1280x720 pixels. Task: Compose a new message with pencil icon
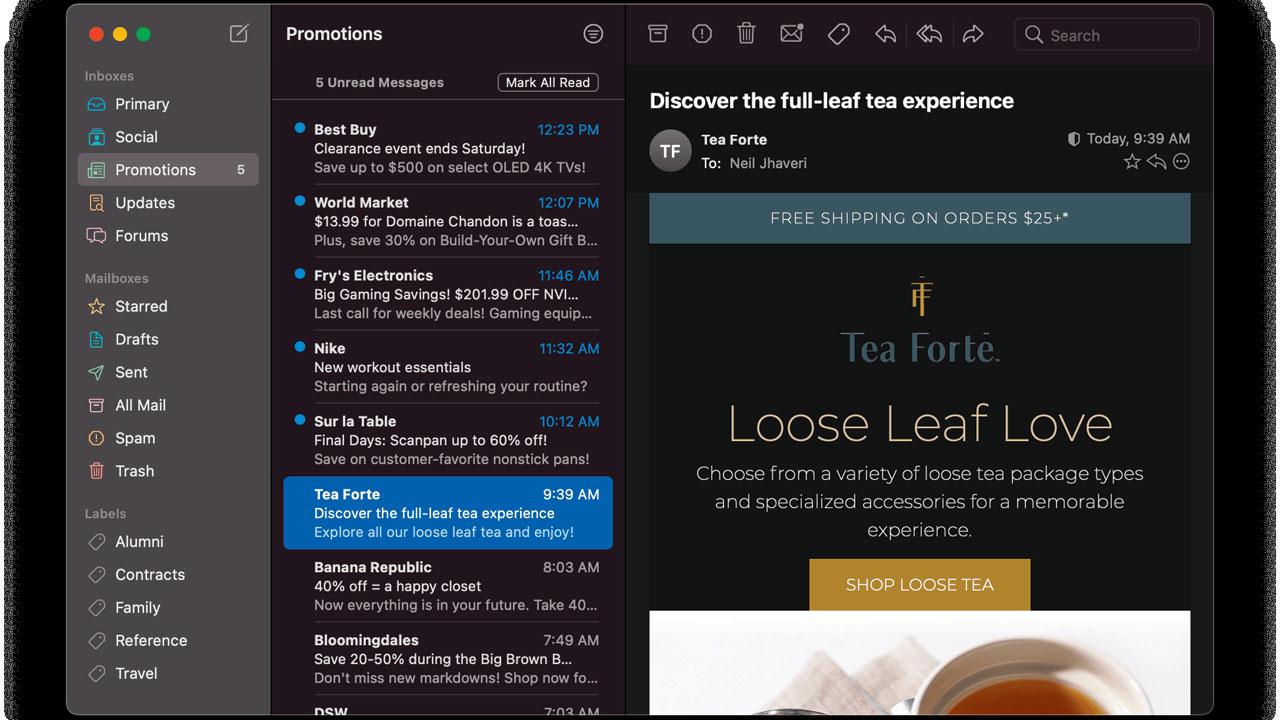(x=239, y=34)
